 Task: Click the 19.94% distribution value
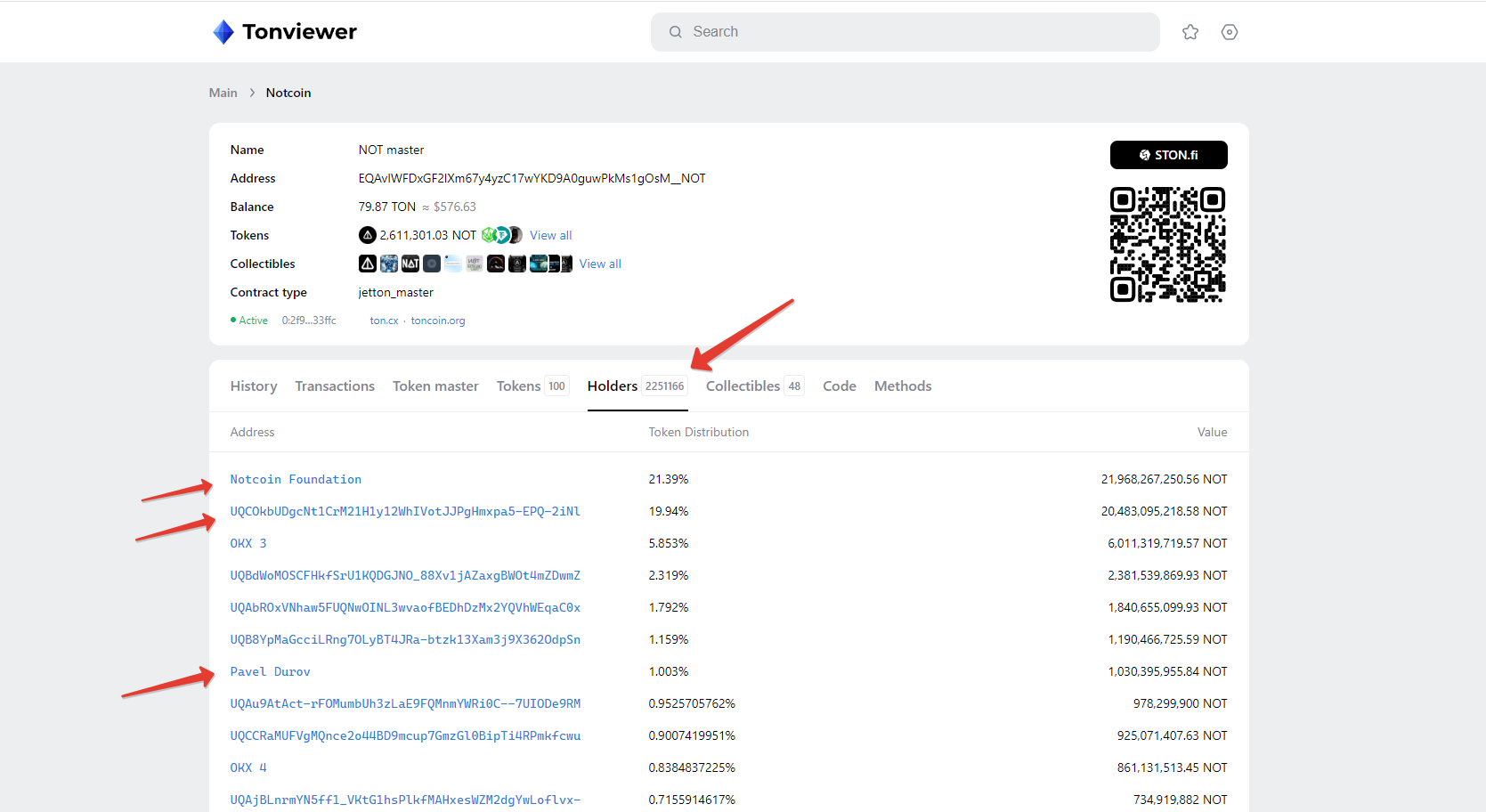point(669,511)
